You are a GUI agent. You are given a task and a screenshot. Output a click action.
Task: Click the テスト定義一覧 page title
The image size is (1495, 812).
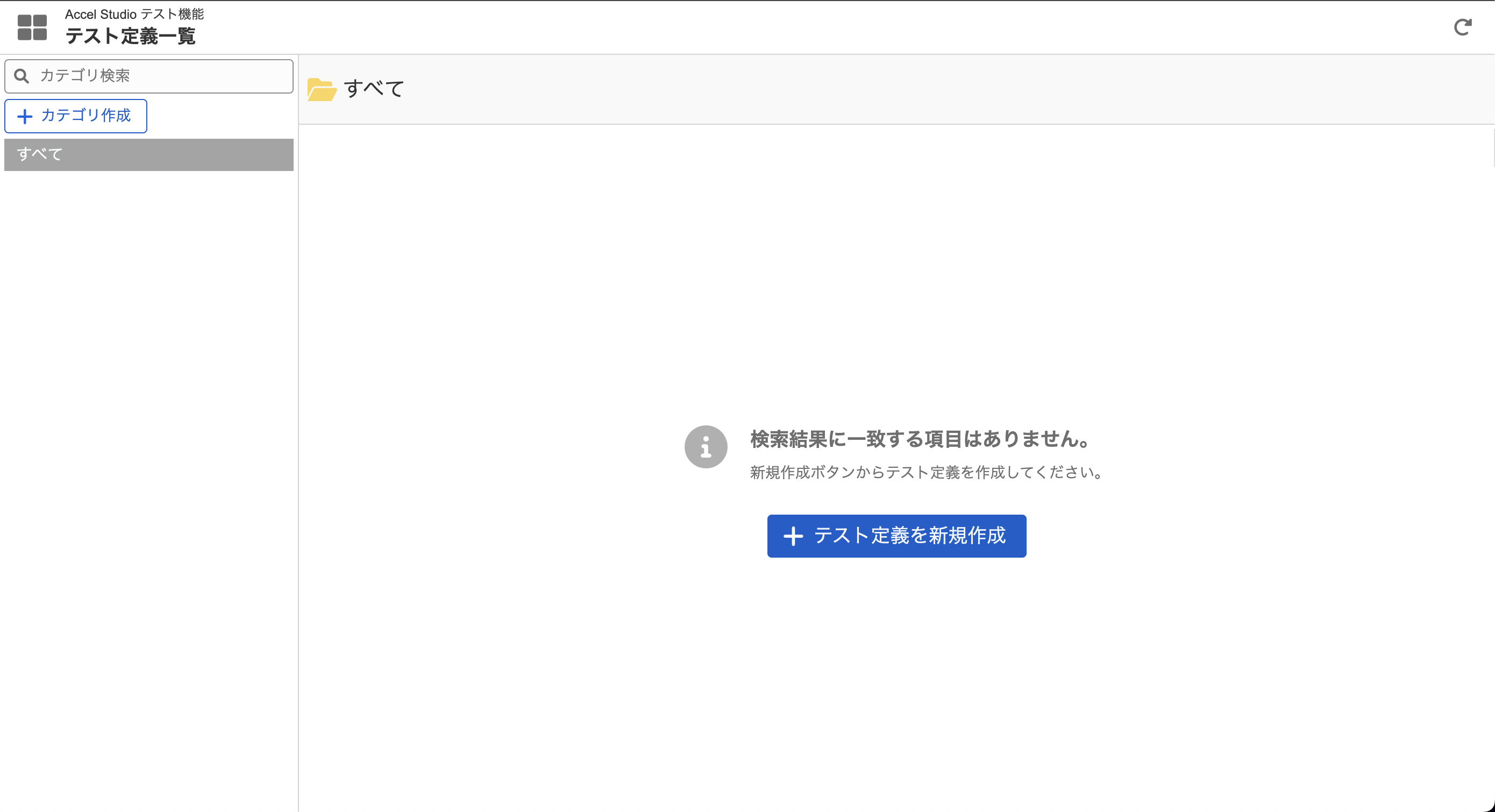point(130,37)
